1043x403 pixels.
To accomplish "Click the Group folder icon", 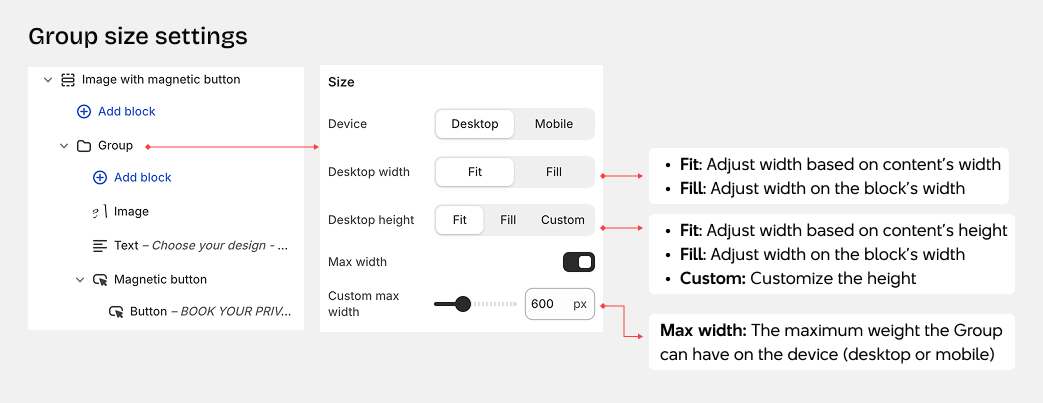I will point(84,146).
